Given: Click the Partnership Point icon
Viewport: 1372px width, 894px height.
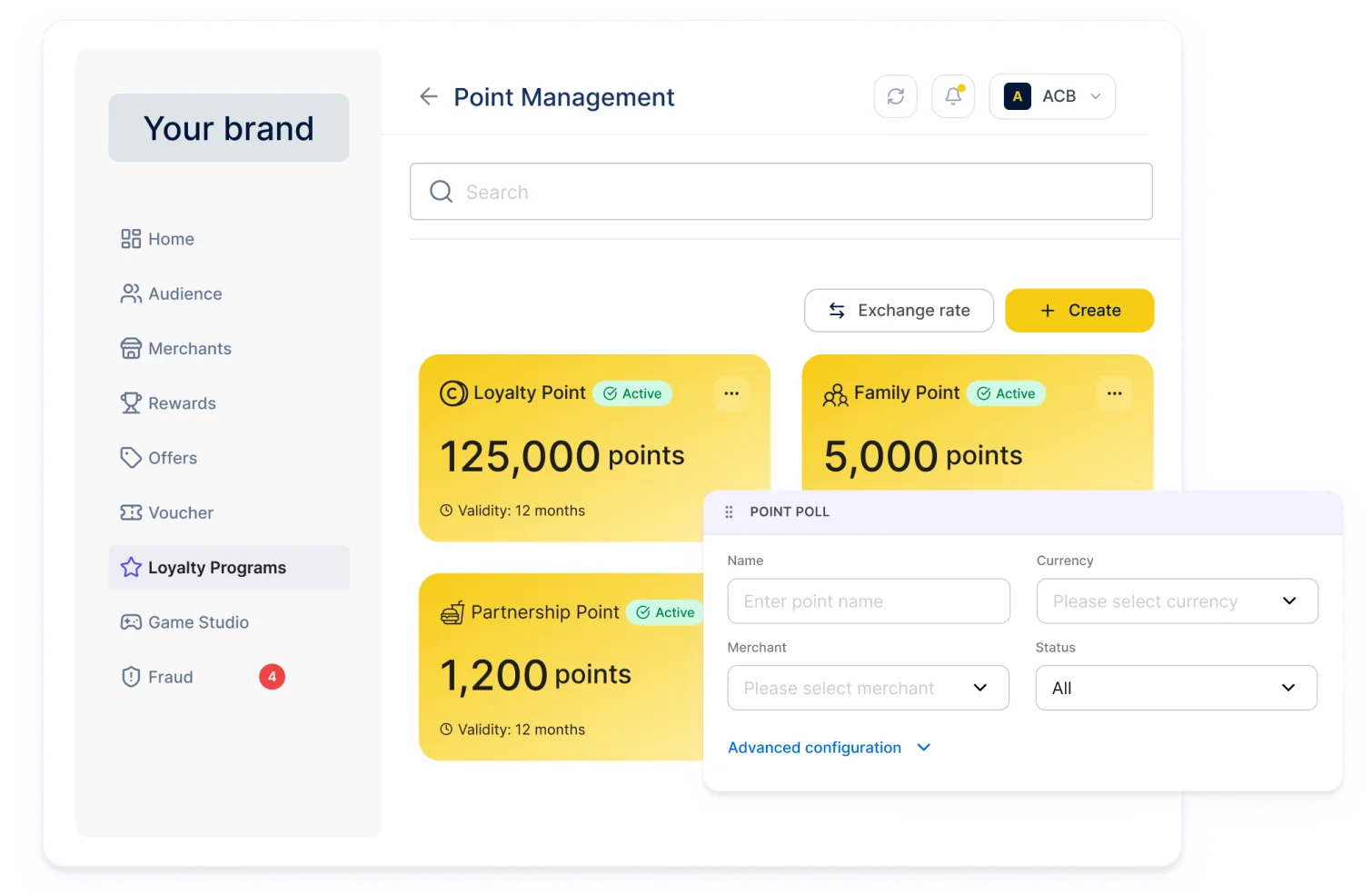Looking at the screenshot, I should click(x=452, y=613).
